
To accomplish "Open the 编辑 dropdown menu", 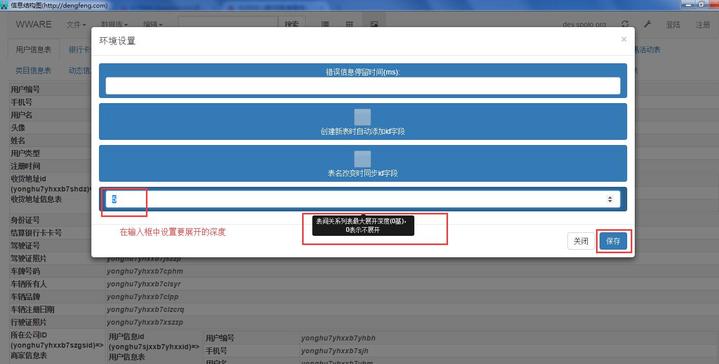I will pos(153,24).
